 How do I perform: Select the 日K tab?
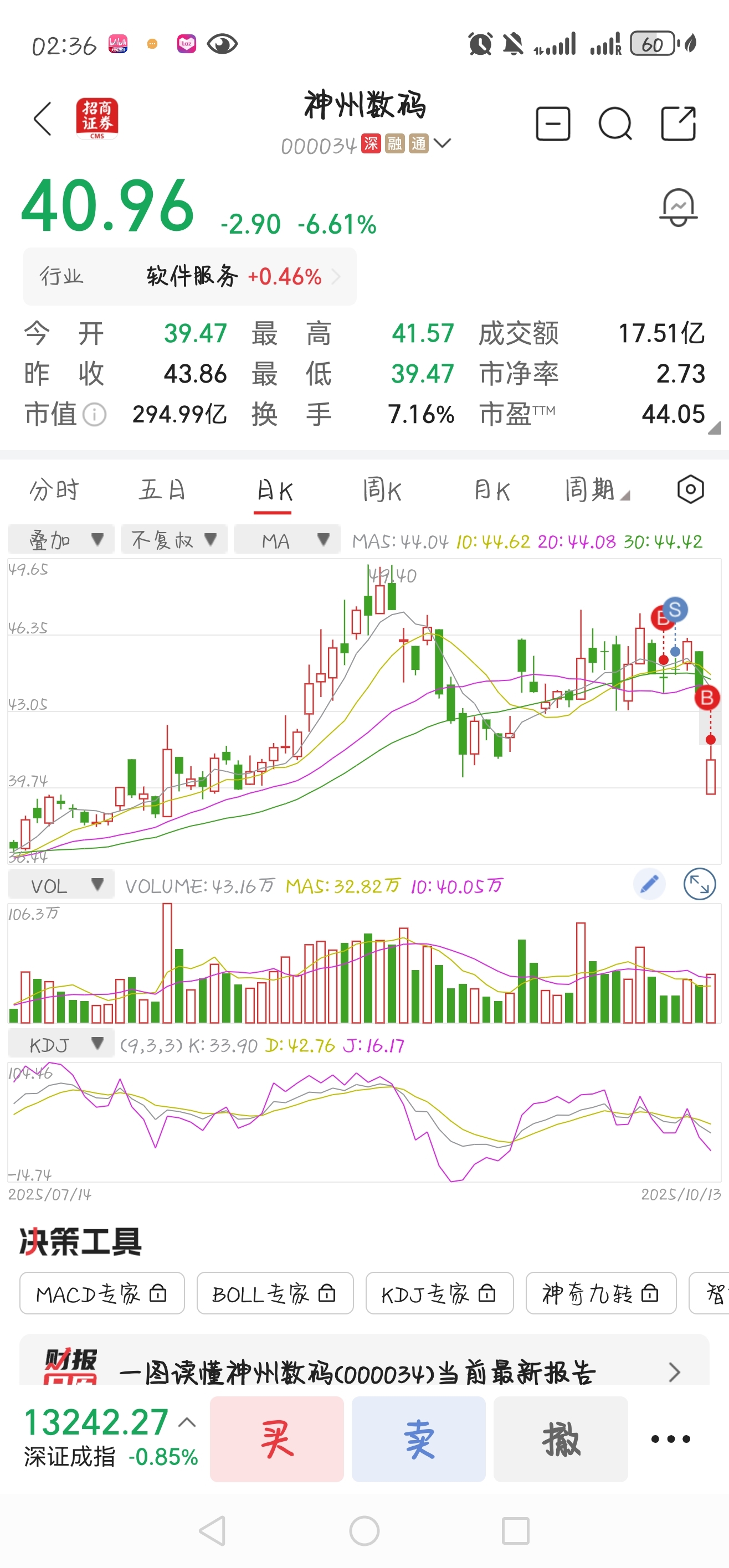(274, 490)
